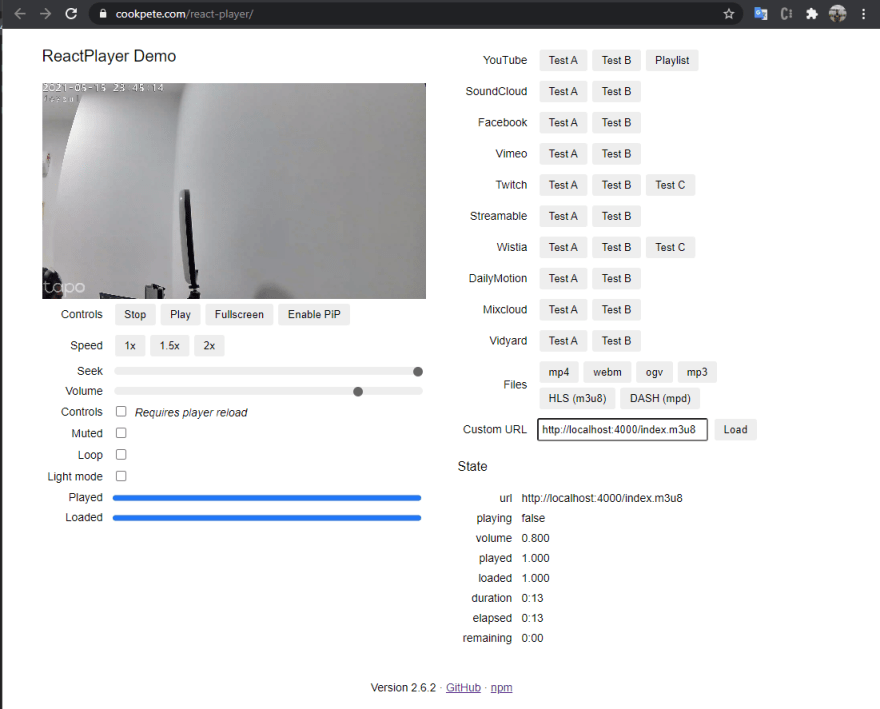The image size is (880, 709).
Task: Set playback speed to 1.5x
Action: click(x=169, y=346)
